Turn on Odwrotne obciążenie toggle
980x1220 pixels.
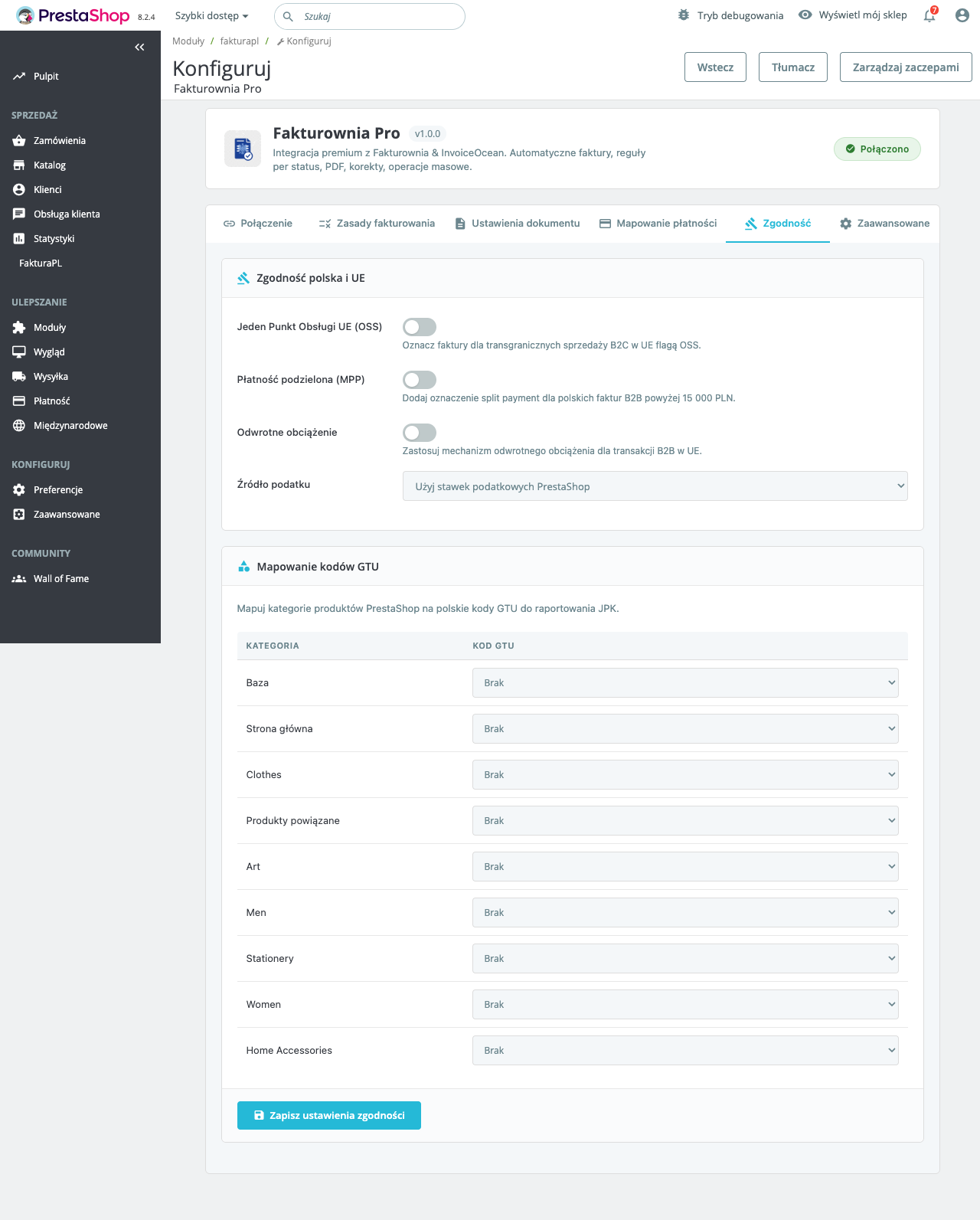coord(419,433)
